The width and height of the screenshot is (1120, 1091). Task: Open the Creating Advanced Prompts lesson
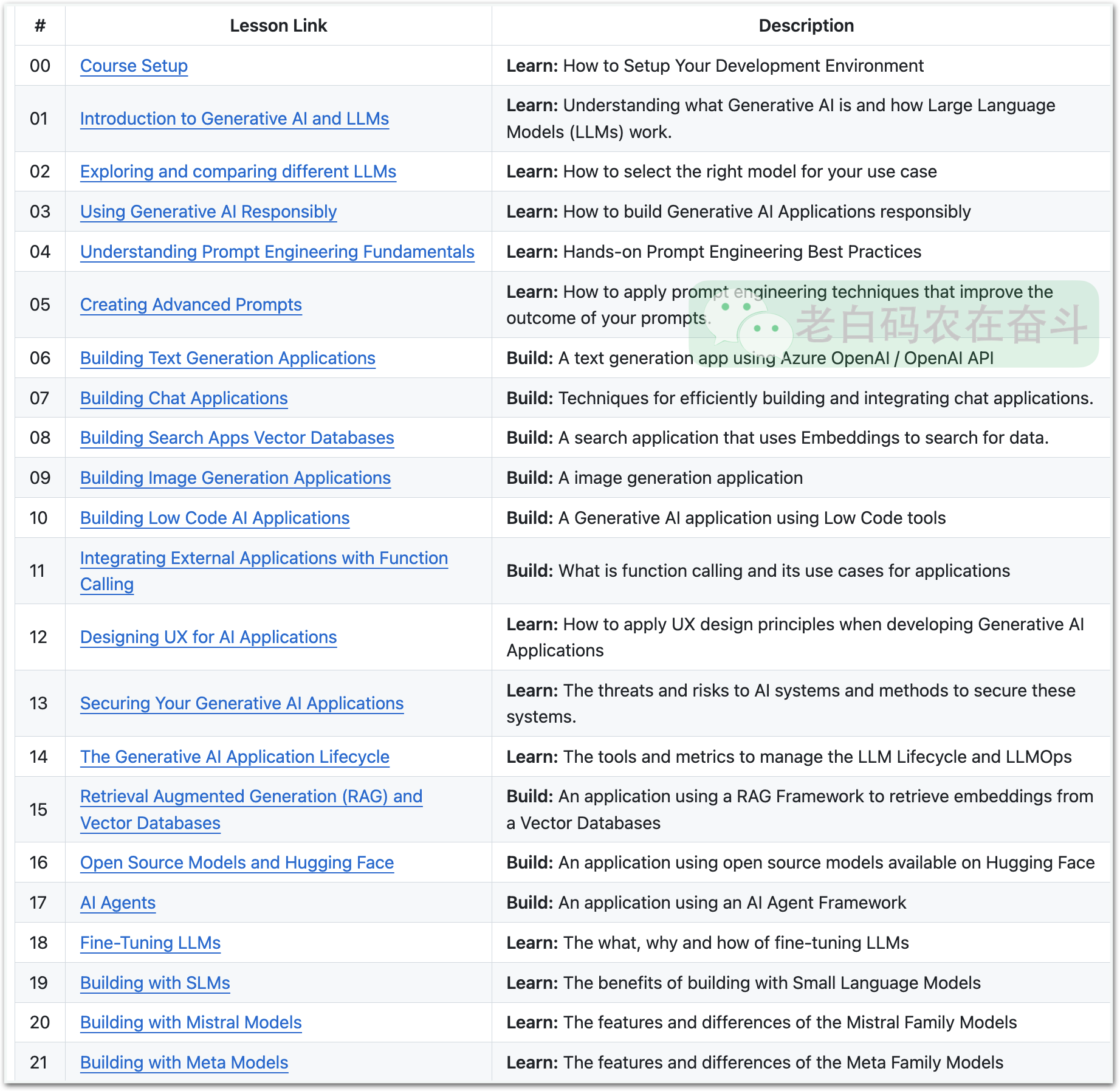point(191,305)
